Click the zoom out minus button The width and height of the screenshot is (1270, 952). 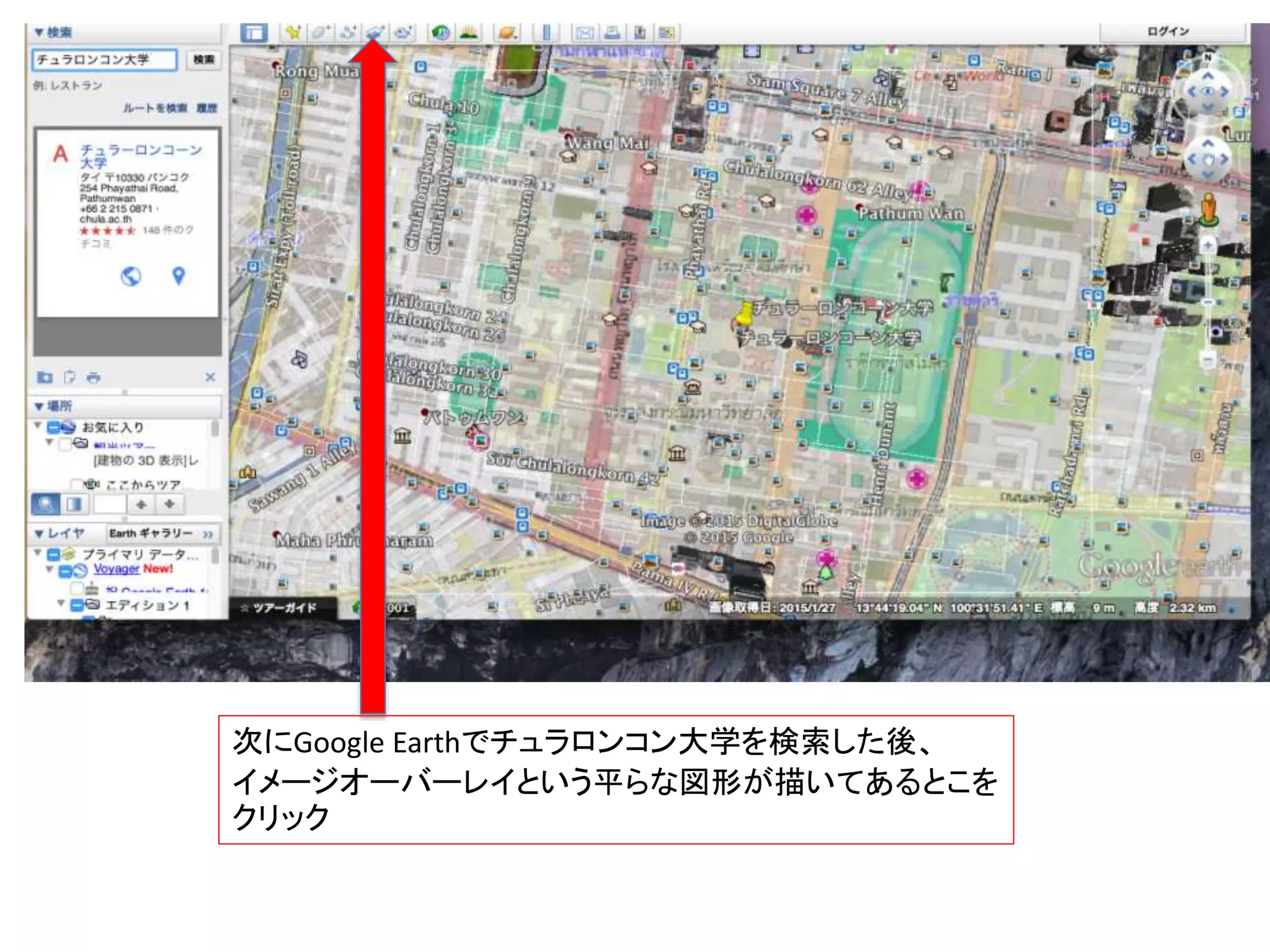[1207, 359]
